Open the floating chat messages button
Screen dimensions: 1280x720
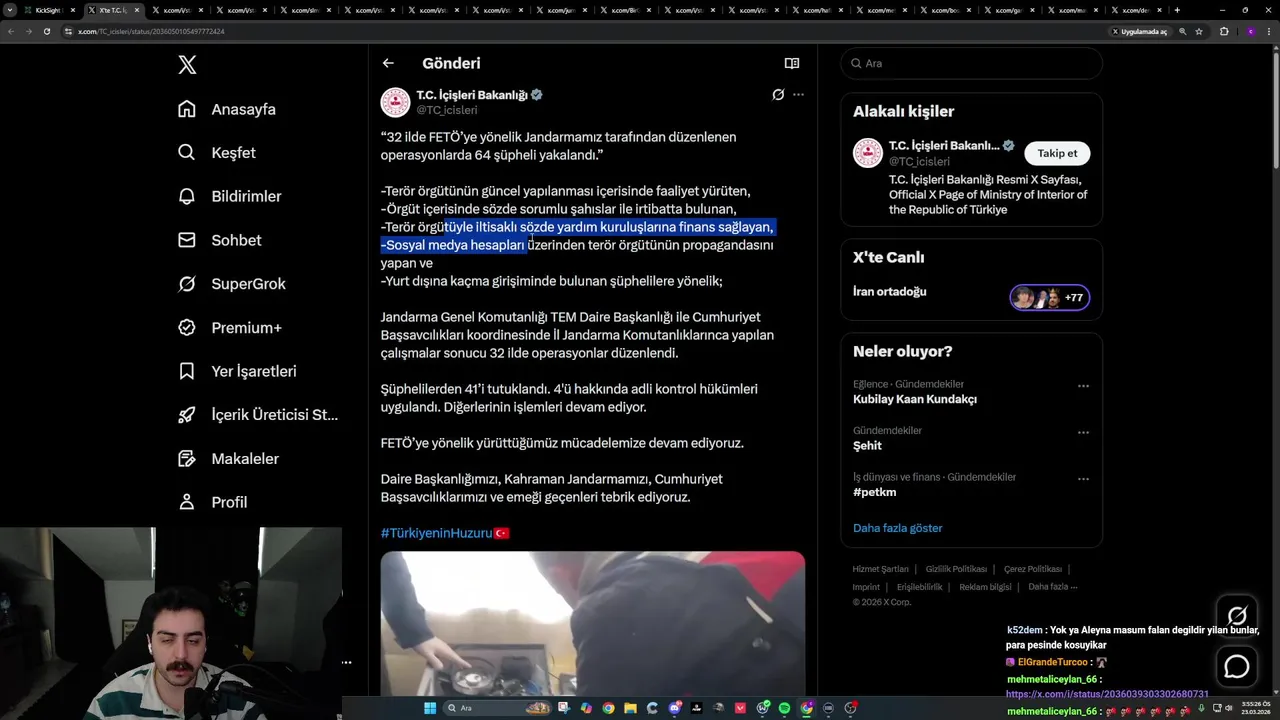coord(1237,666)
